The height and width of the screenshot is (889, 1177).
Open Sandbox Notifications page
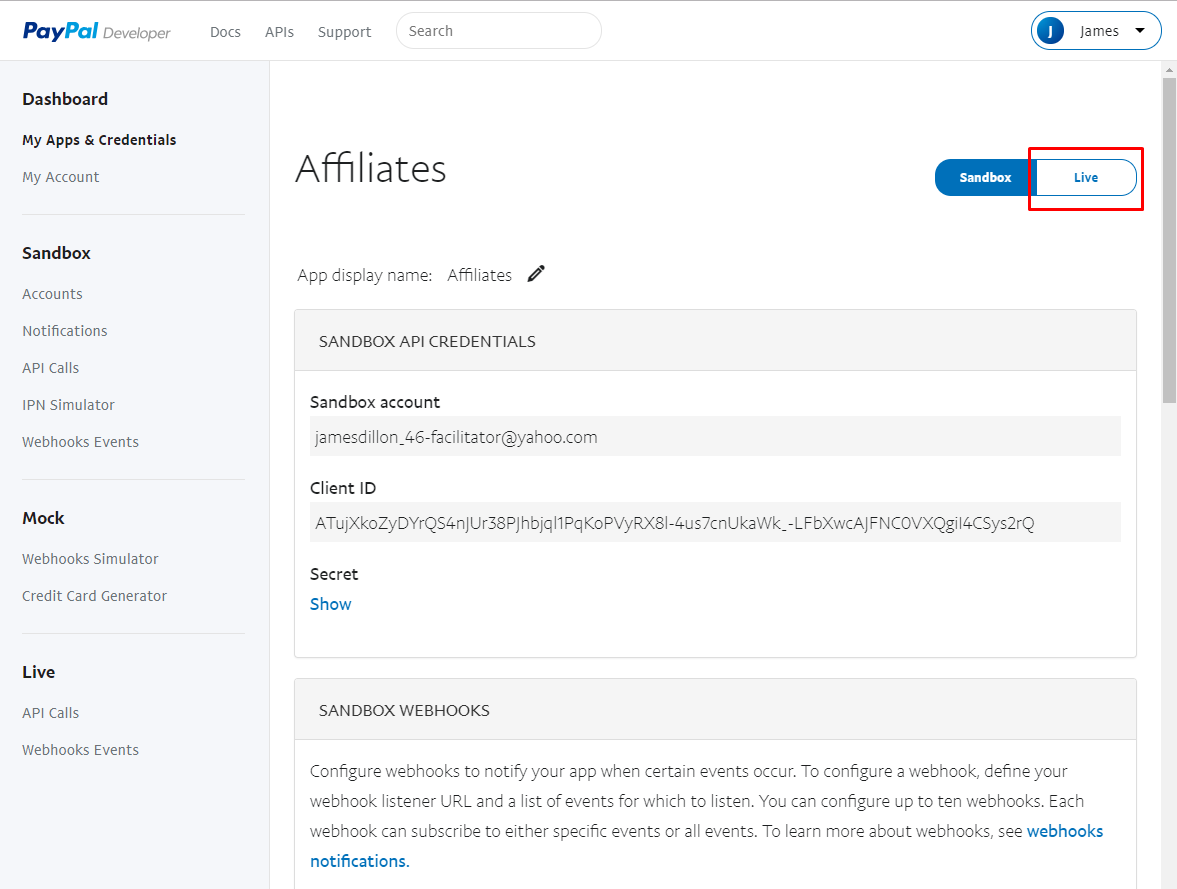coord(65,331)
